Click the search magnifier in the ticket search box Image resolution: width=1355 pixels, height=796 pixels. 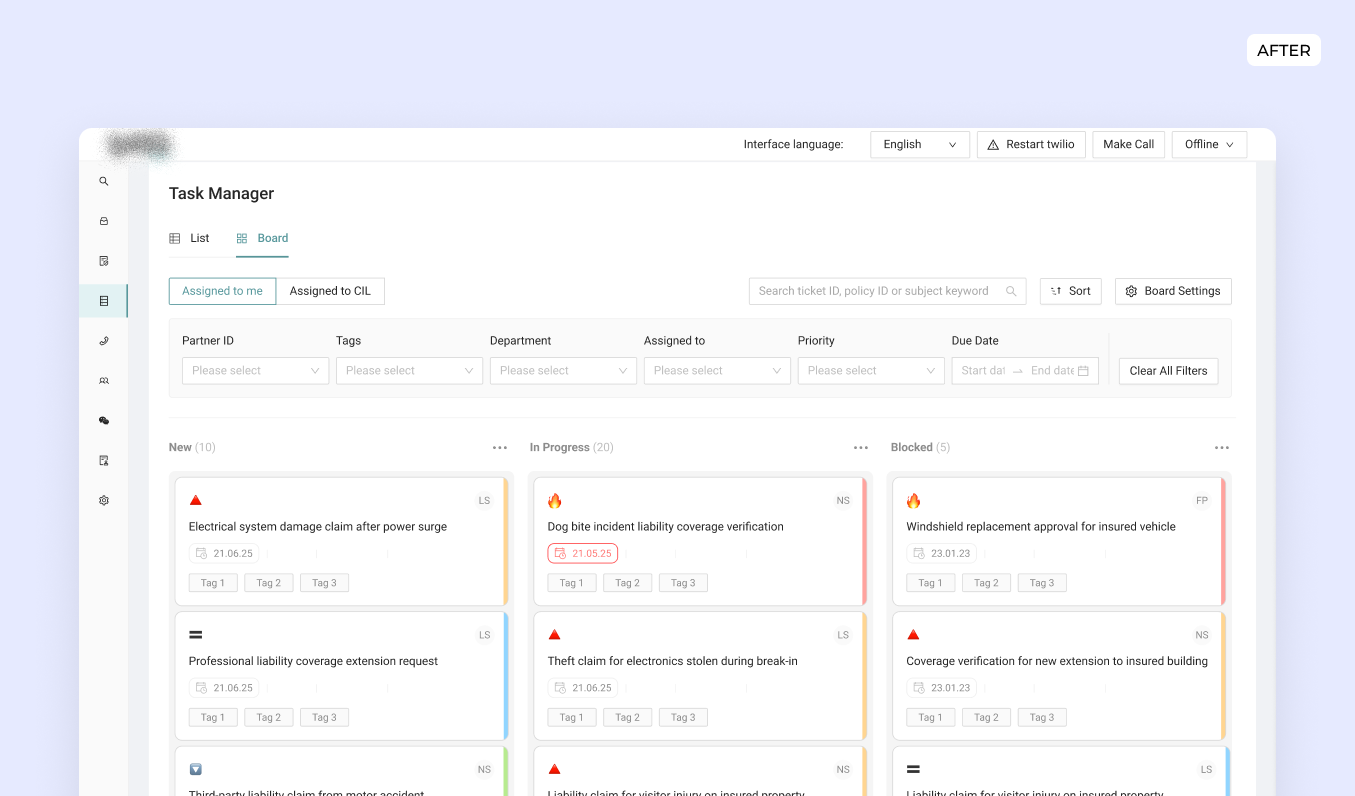coord(1011,291)
